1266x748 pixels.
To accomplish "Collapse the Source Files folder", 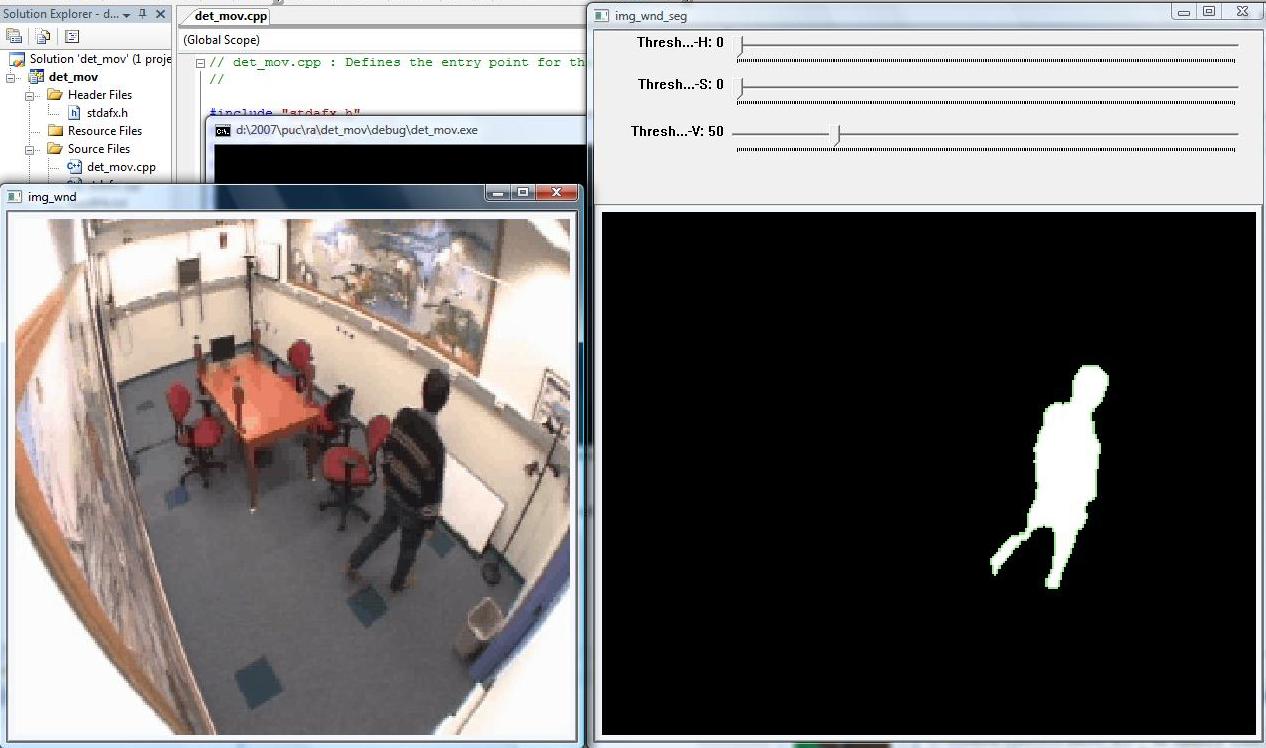I will [30, 149].
